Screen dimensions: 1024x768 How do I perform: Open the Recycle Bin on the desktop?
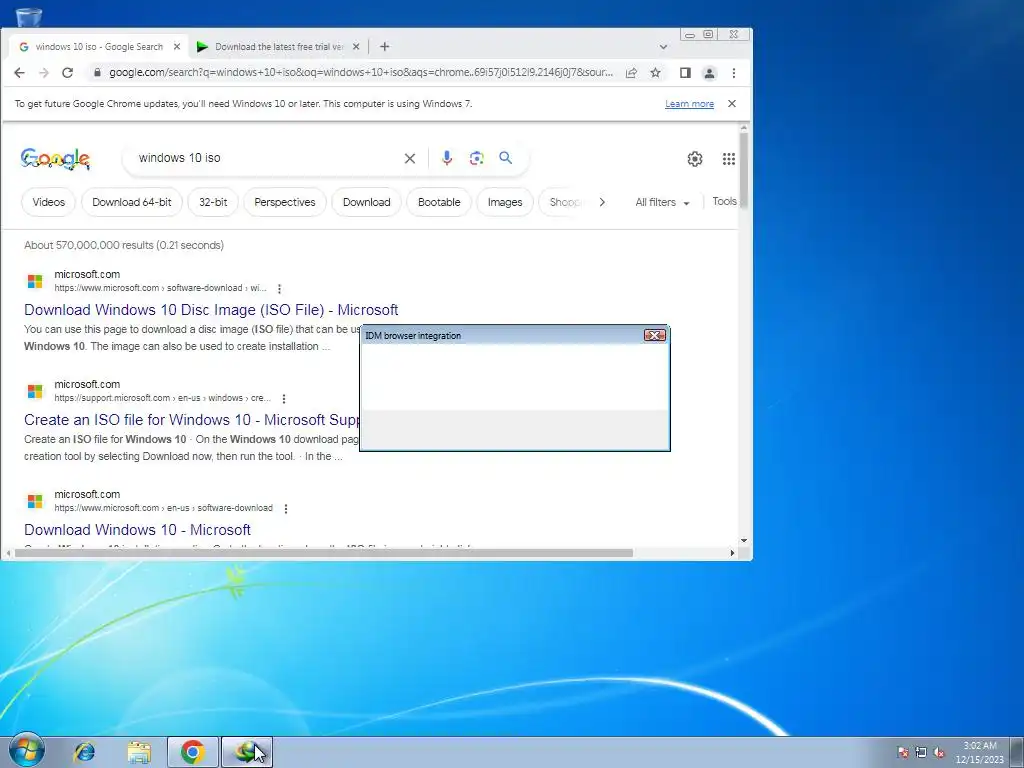[x=28, y=16]
